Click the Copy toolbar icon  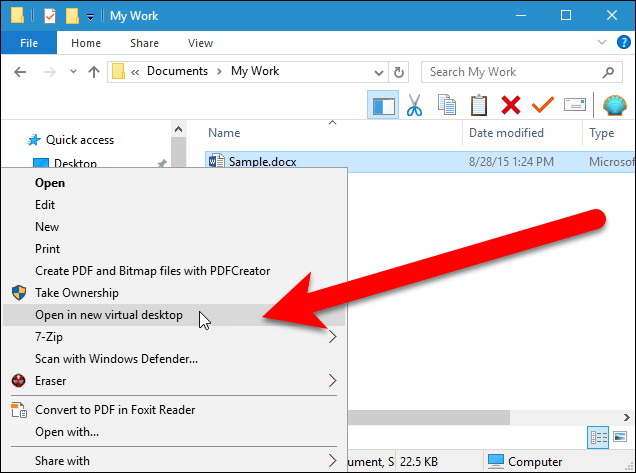pos(447,105)
